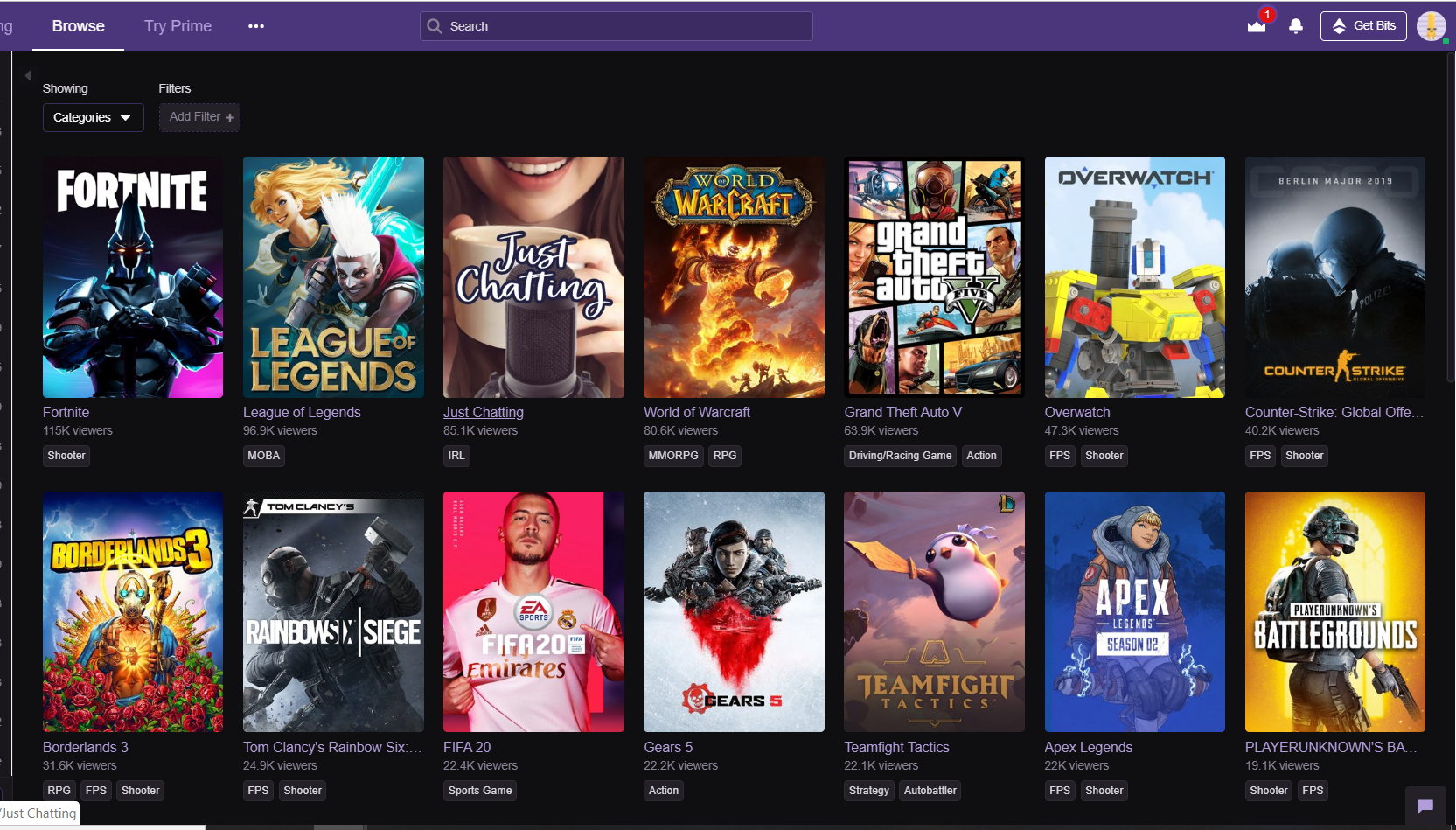Switch to the Browse tab

tap(78, 26)
